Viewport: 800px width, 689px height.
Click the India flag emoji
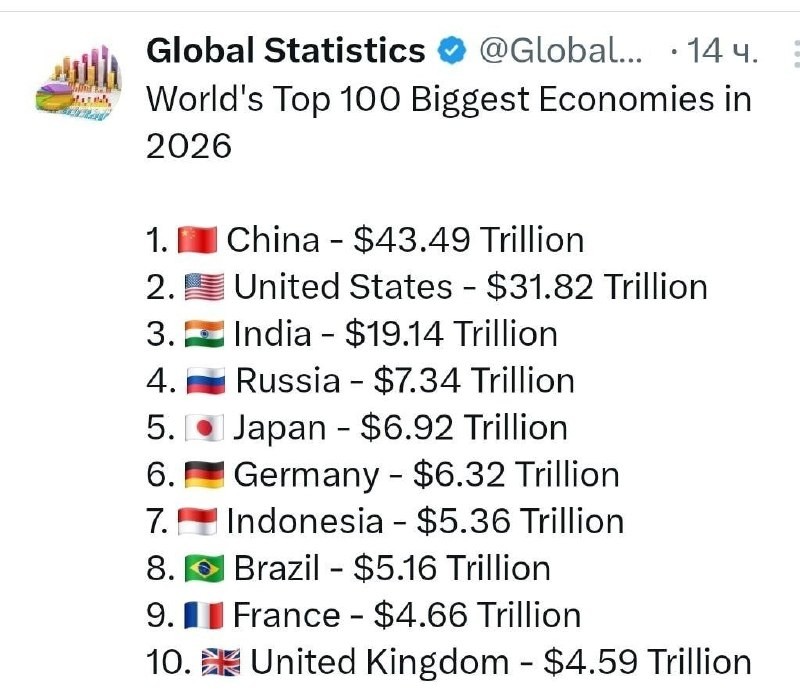point(204,334)
